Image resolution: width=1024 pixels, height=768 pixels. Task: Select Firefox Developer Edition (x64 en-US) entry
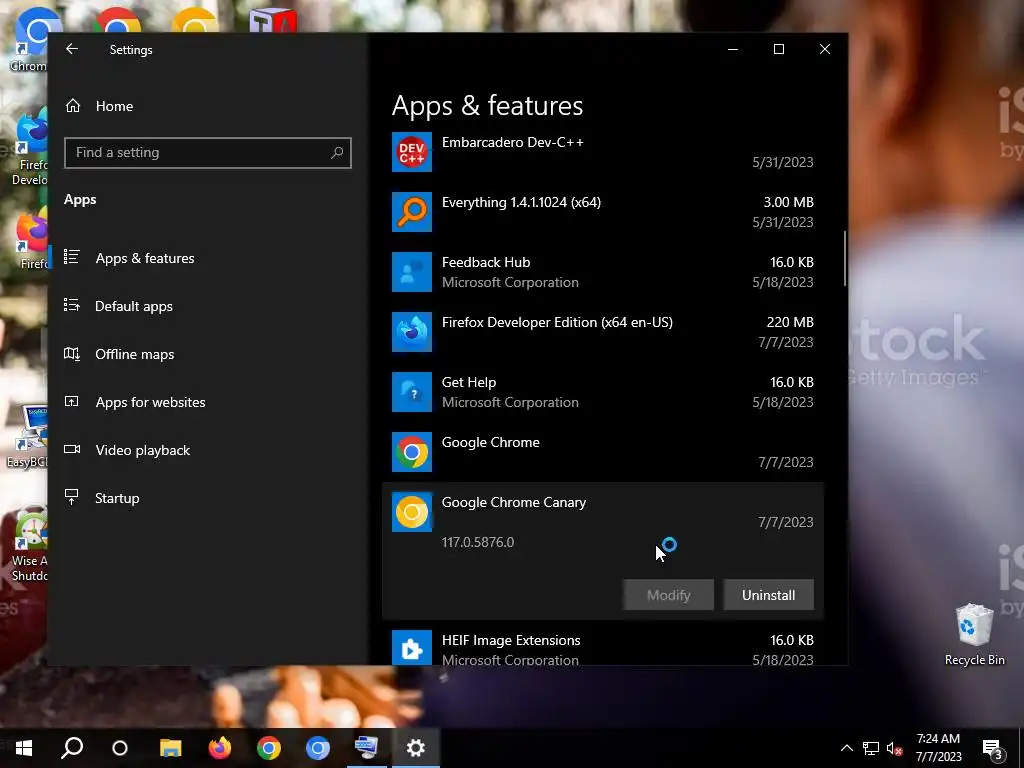(x=603, y=332)
